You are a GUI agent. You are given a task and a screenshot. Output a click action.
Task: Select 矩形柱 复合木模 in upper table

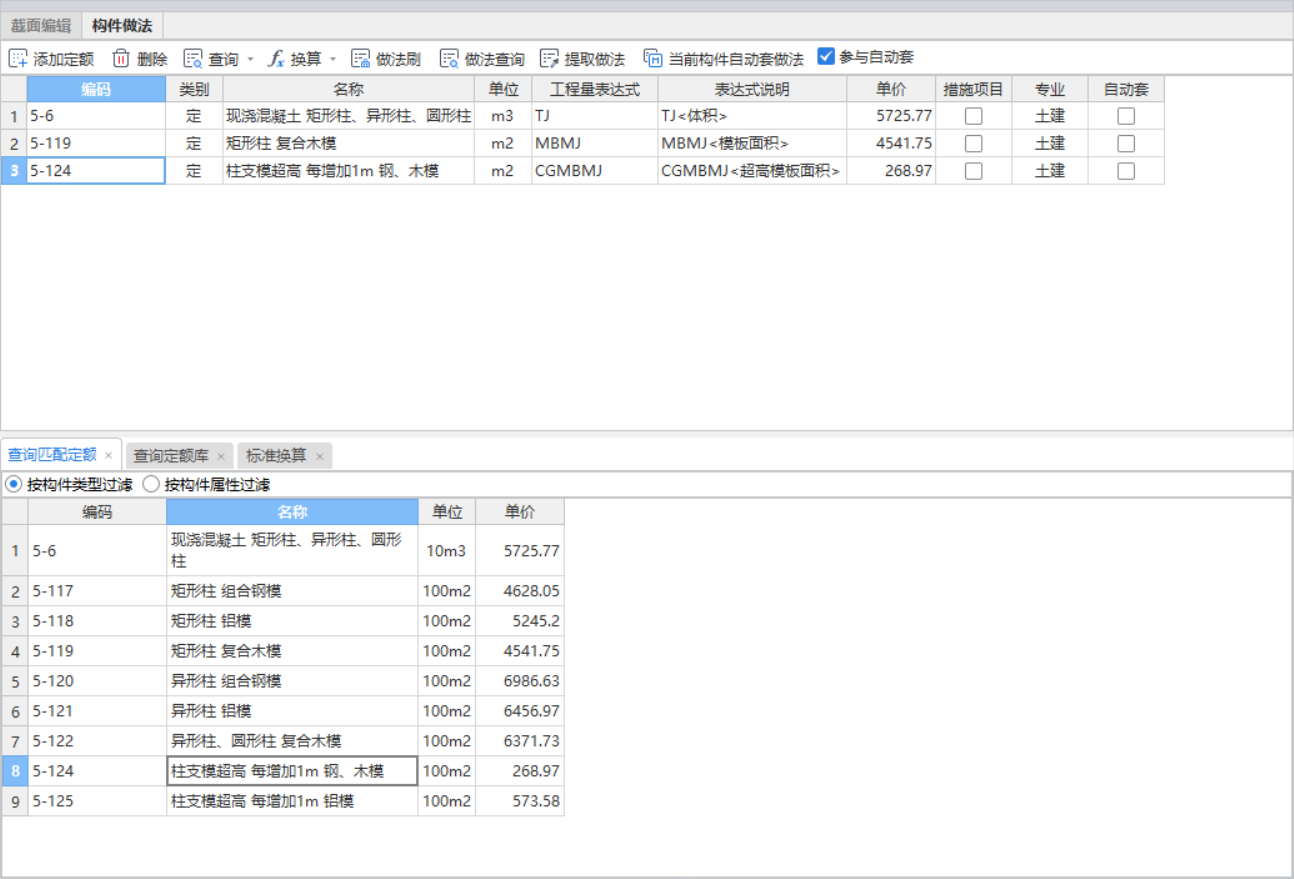tap(348, 143)
